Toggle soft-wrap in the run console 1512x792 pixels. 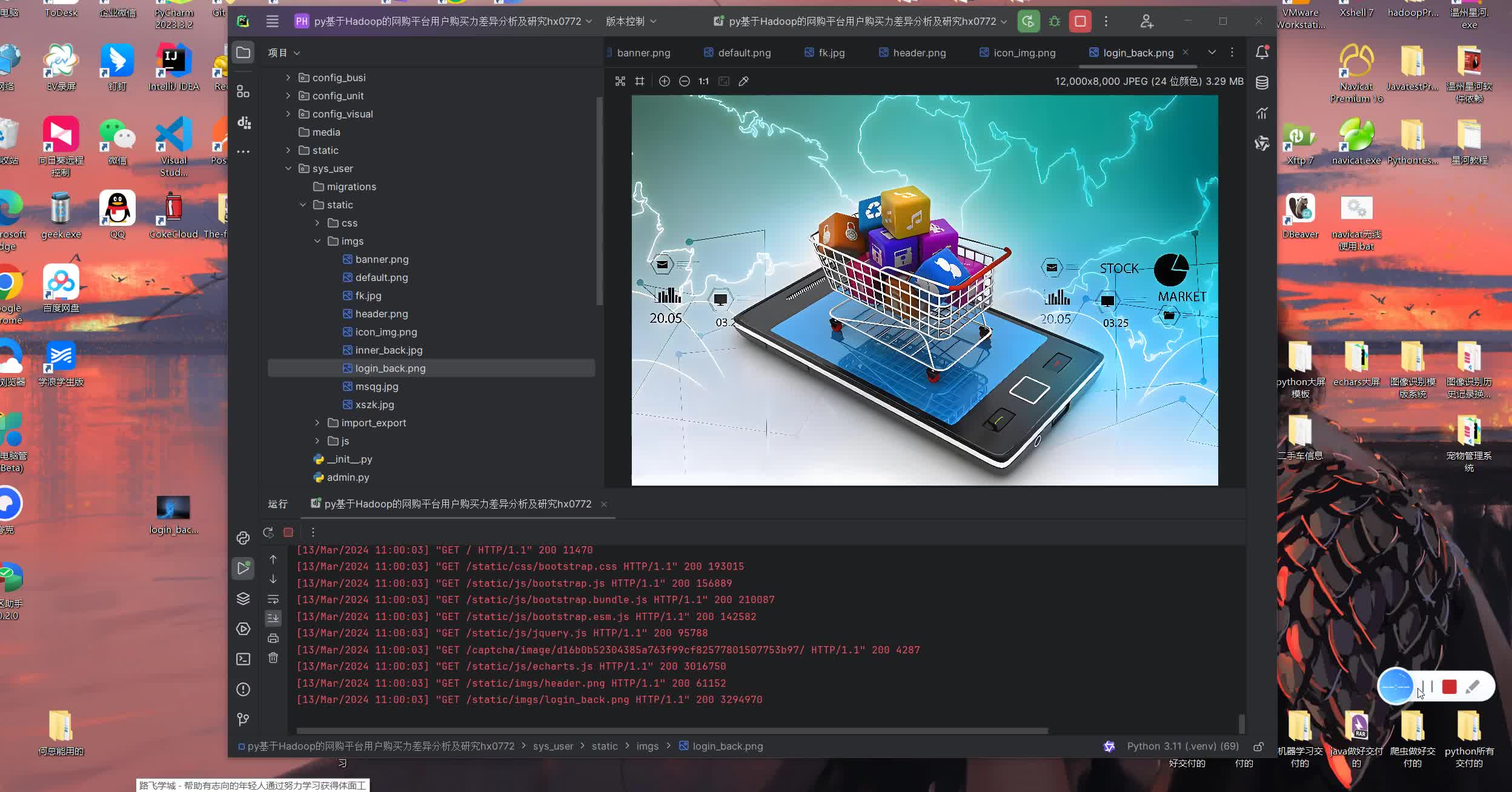pyautogui.click(x=273, y=599)
